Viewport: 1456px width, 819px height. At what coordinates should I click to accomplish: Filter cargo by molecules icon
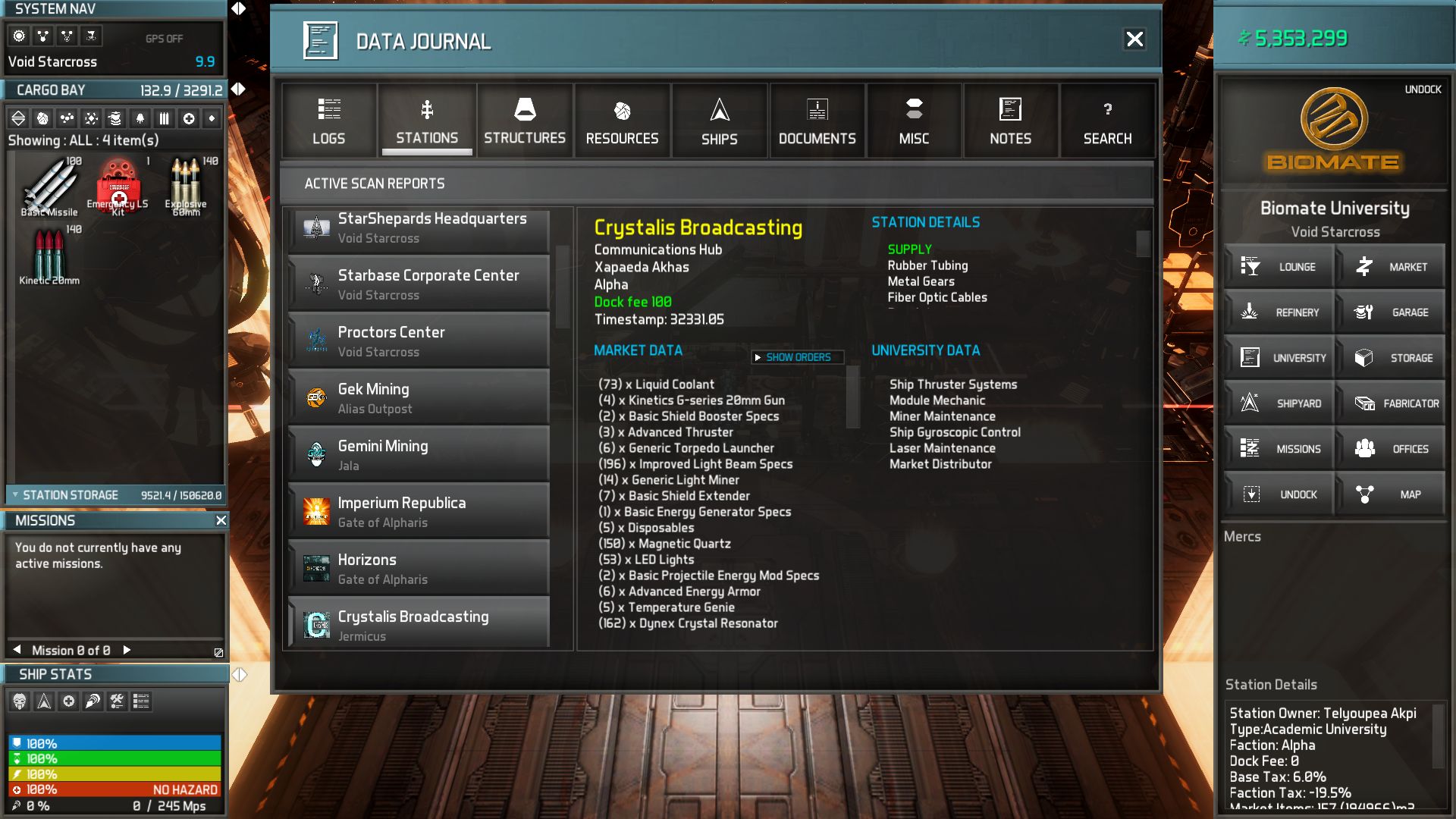(x=67, y=118)
